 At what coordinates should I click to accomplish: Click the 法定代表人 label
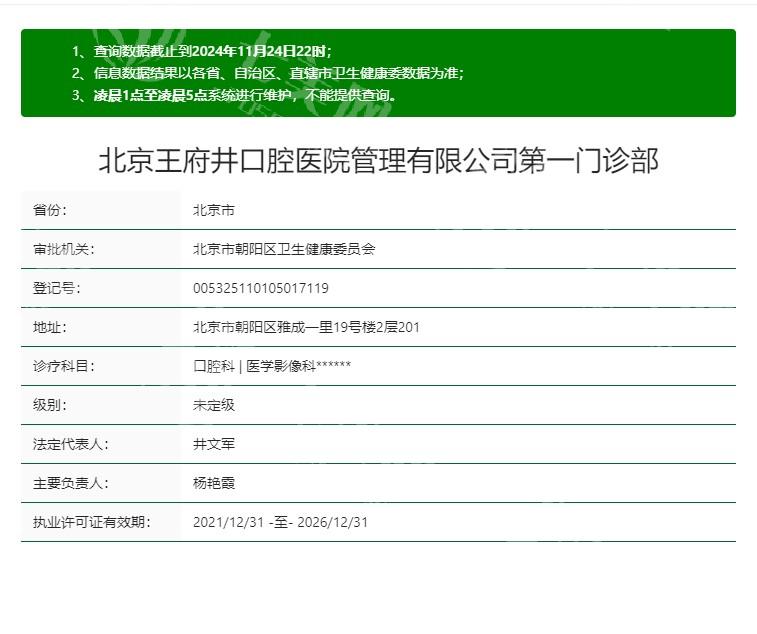pyautogui.click(x=70, y=444)
